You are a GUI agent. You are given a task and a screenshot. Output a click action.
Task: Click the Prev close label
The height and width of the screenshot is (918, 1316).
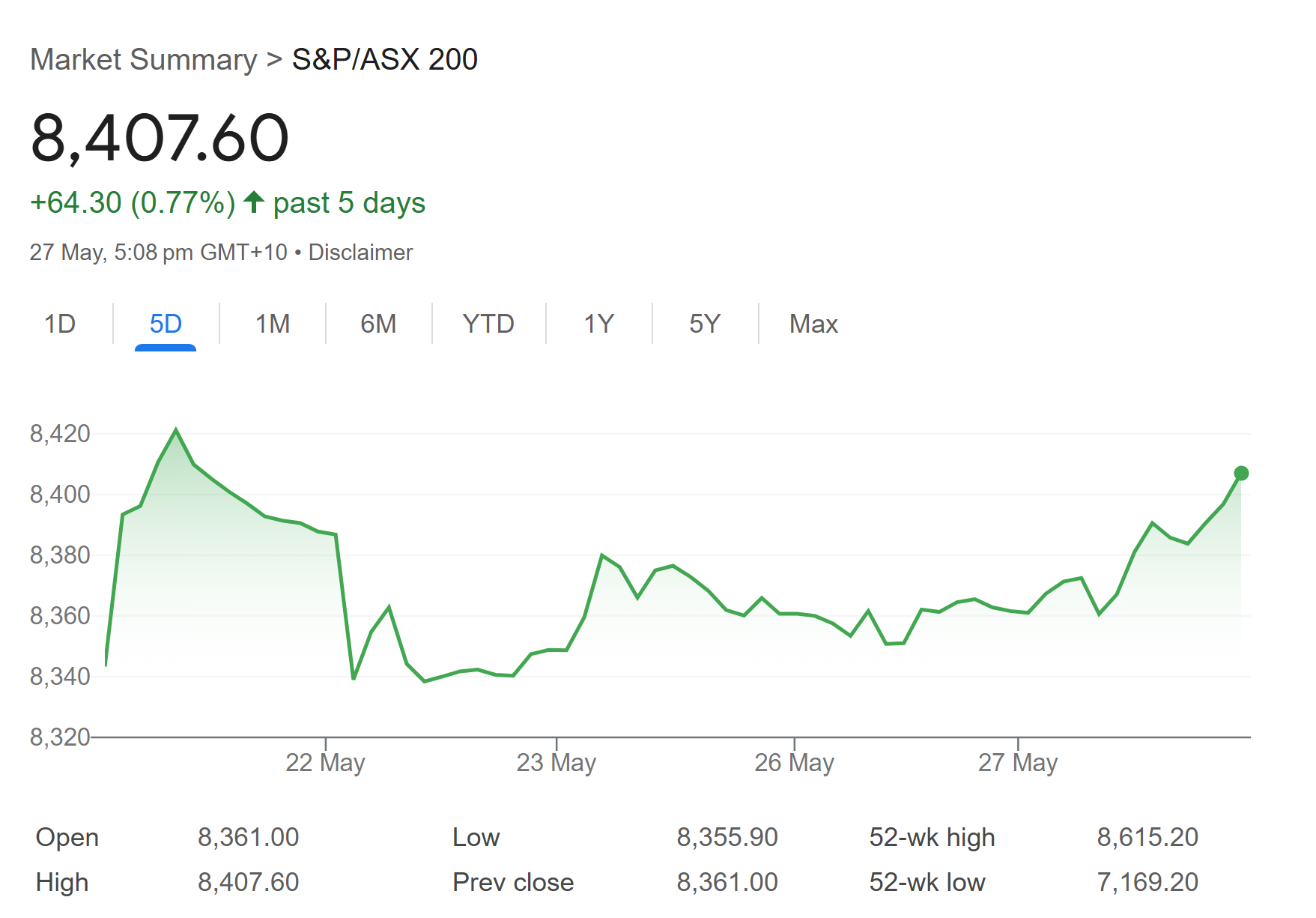click(x=513, y=882)
